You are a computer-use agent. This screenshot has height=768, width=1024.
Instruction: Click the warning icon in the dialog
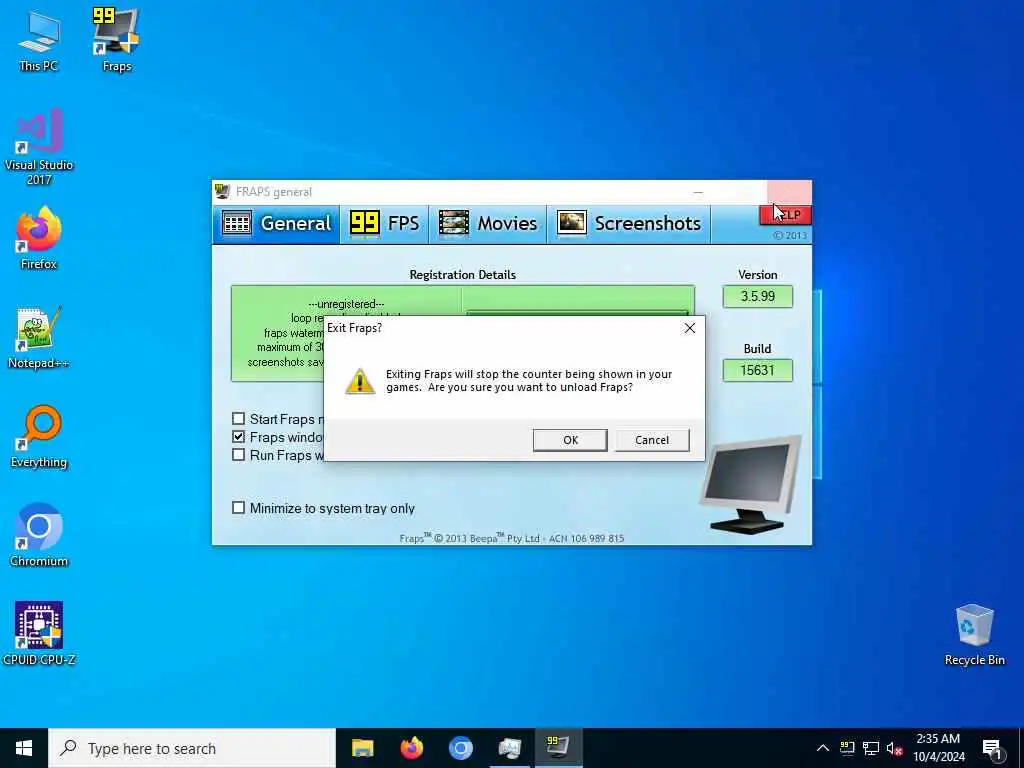[360, 381]
